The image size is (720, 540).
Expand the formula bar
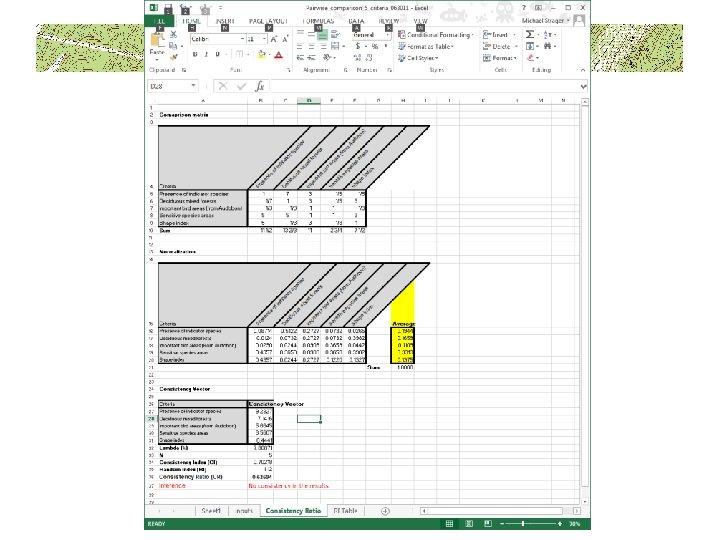click(x=583, y=86)
